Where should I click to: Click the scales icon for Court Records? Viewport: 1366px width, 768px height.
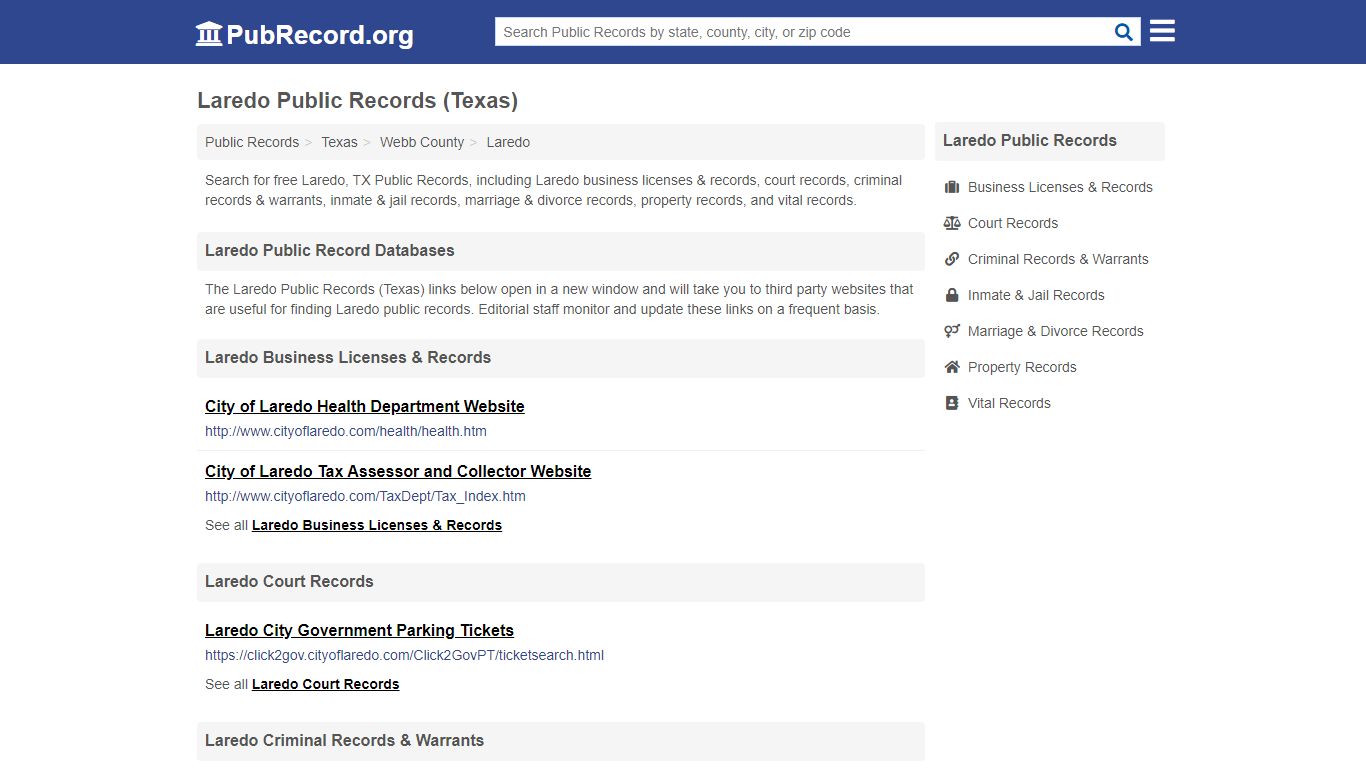pos(952,223)
